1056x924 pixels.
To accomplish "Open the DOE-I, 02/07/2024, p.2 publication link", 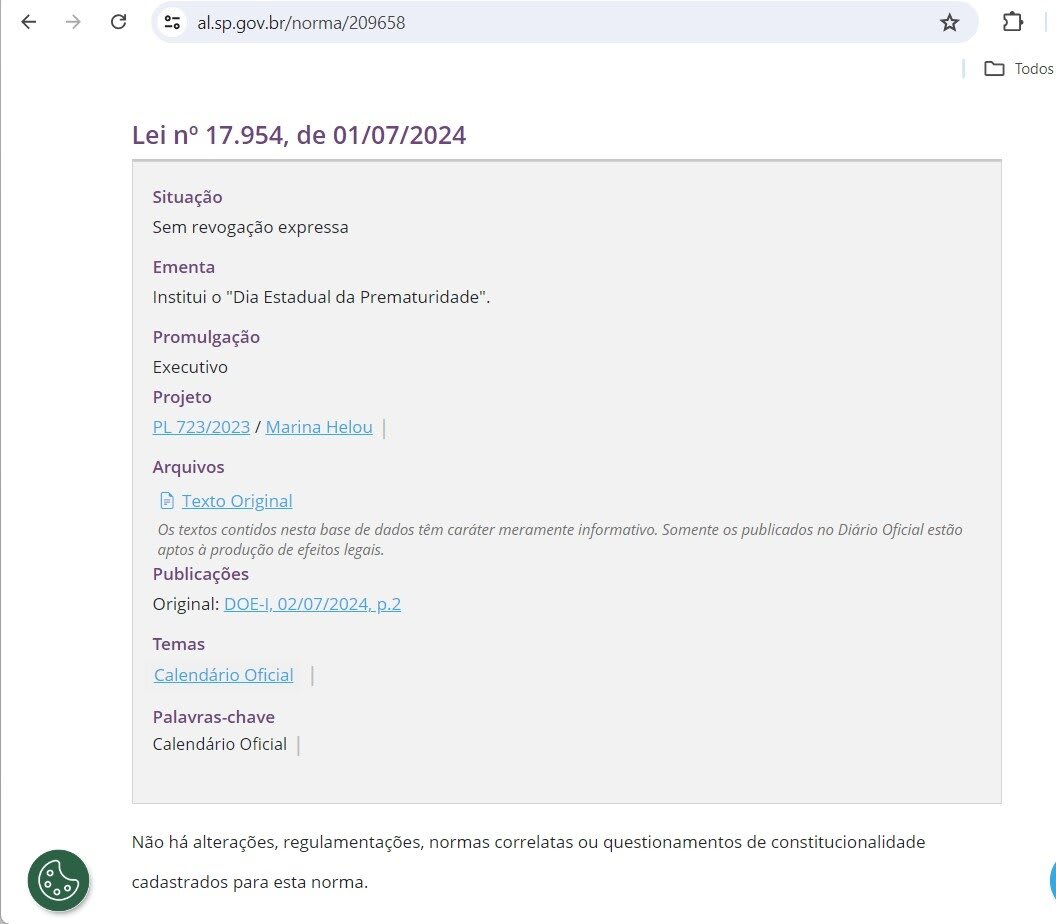I will coord(312,604).
